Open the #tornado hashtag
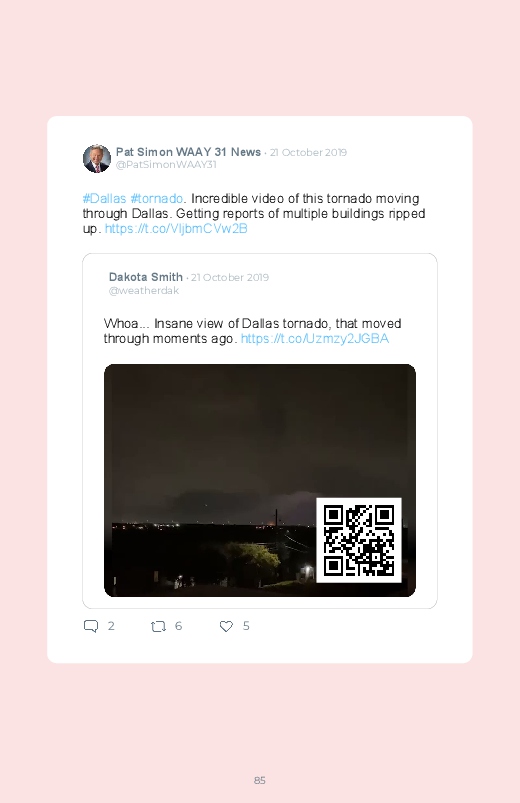Image resolution: width=520 pixels, height=803 pixels. (157, 199)
